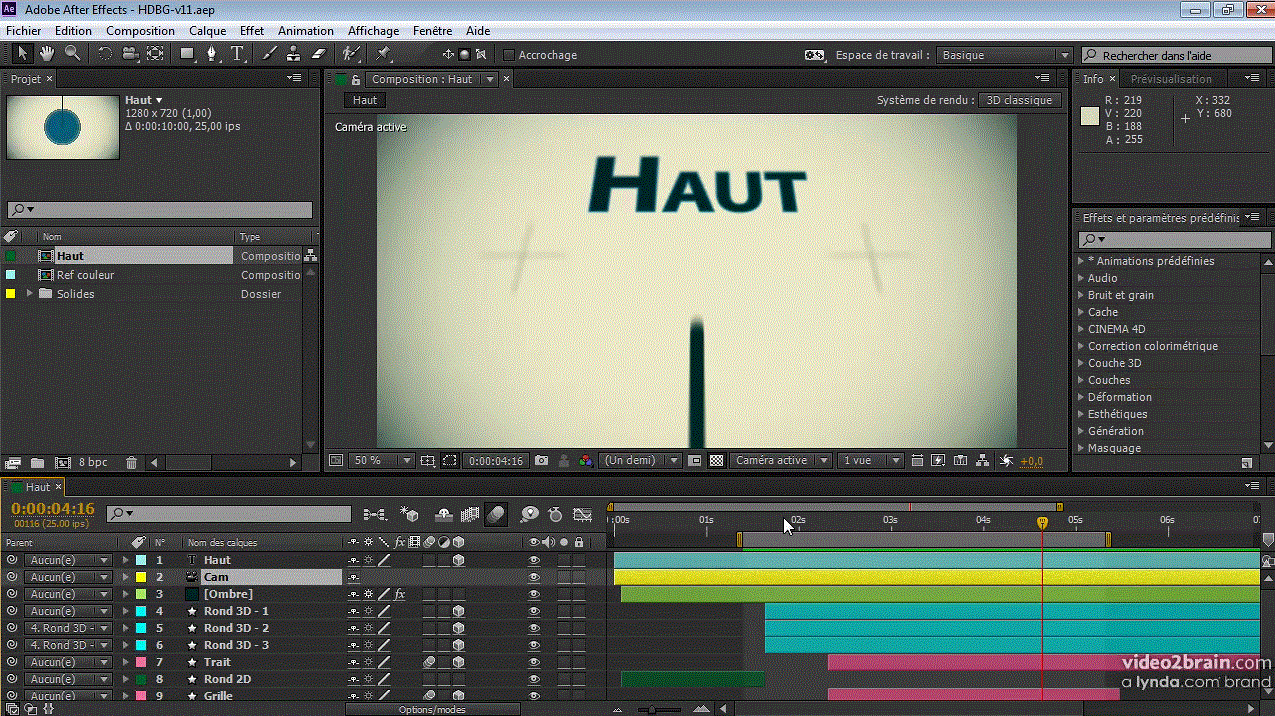Screen dimensions: 1275x716
Task: Click the pink label color of Trait layer
Action: pyautogui.click(x=141, y=662)
